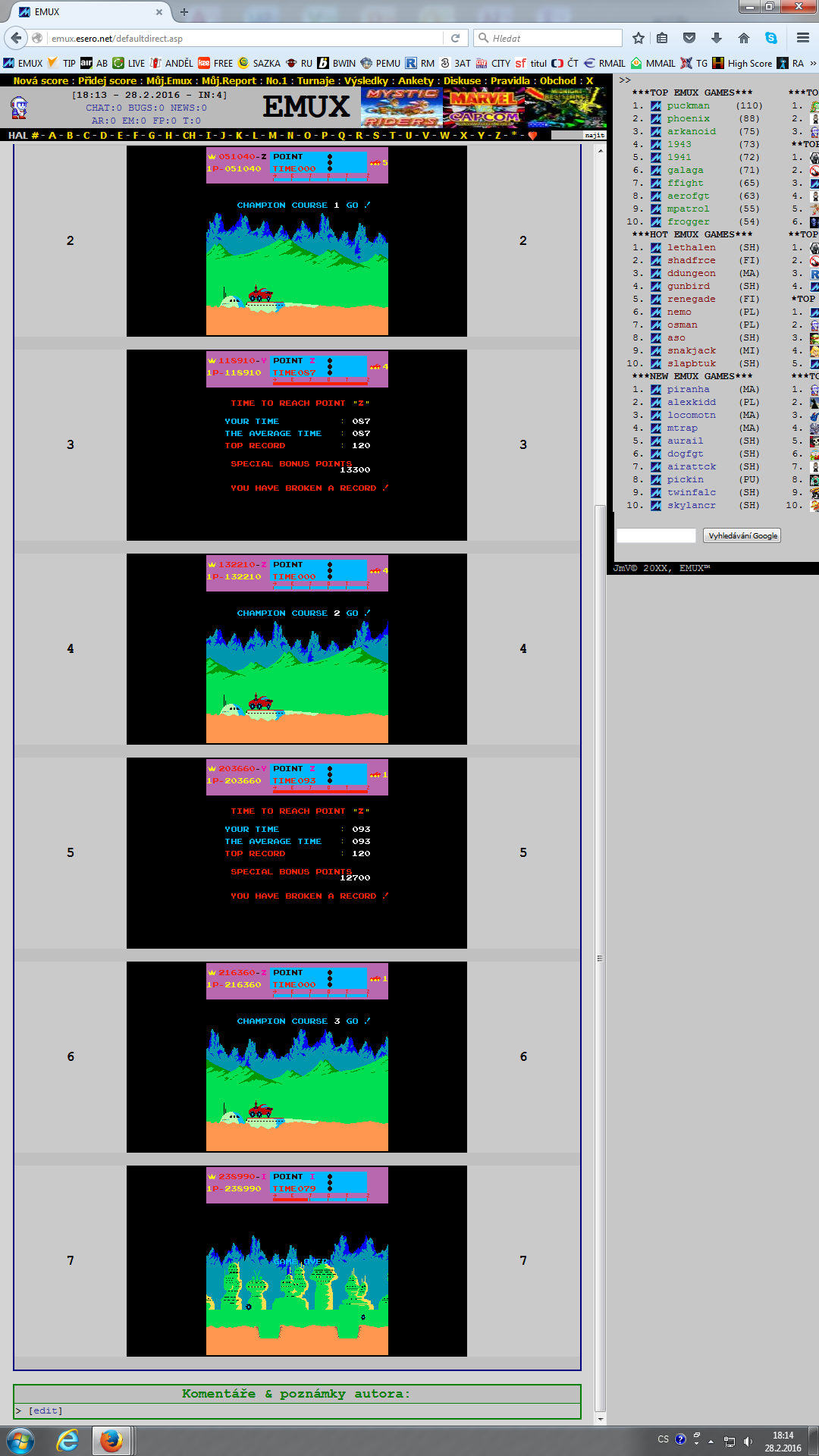Click the blue help tray icon
Viewport: 819px width, 1456px height.
click(680, 1439)
